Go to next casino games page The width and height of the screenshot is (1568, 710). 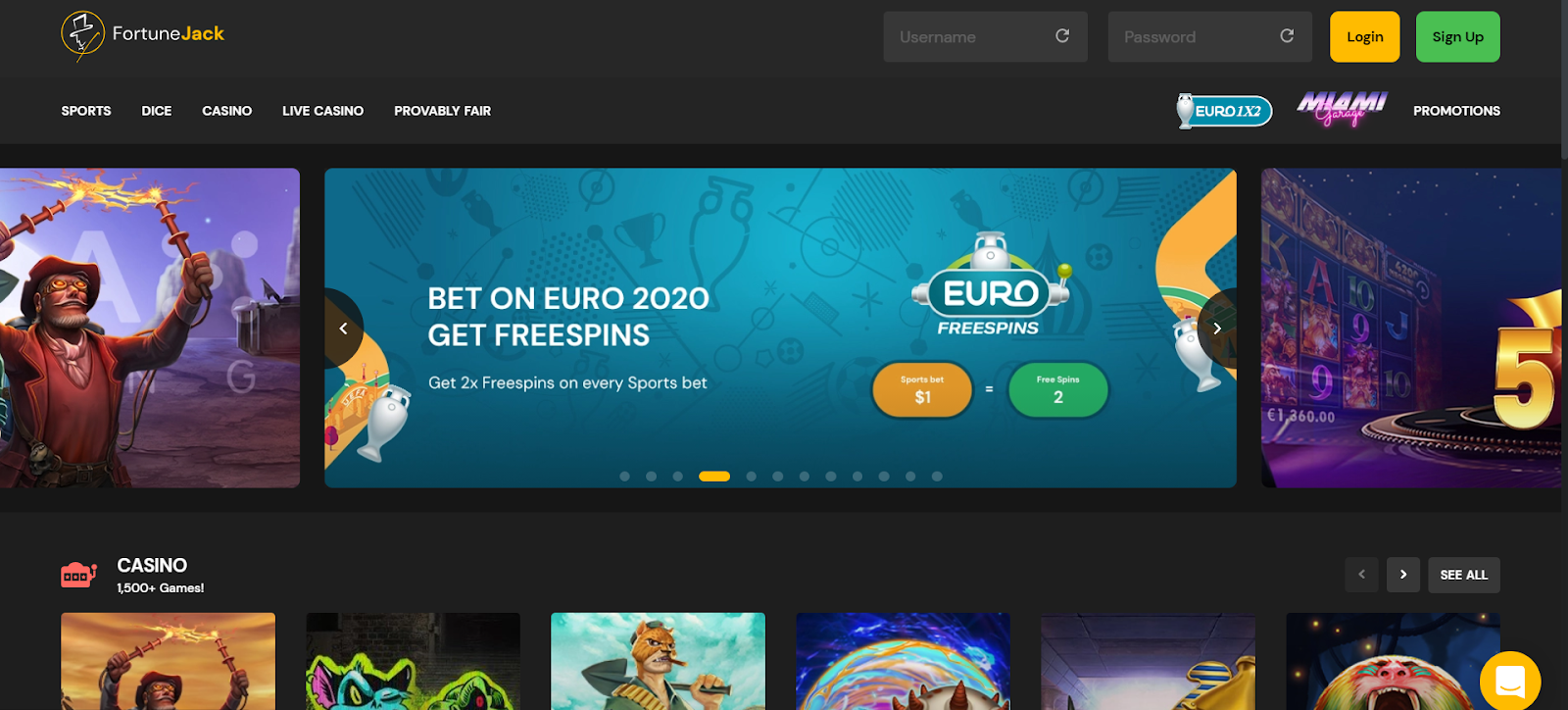click(1403, 575)
